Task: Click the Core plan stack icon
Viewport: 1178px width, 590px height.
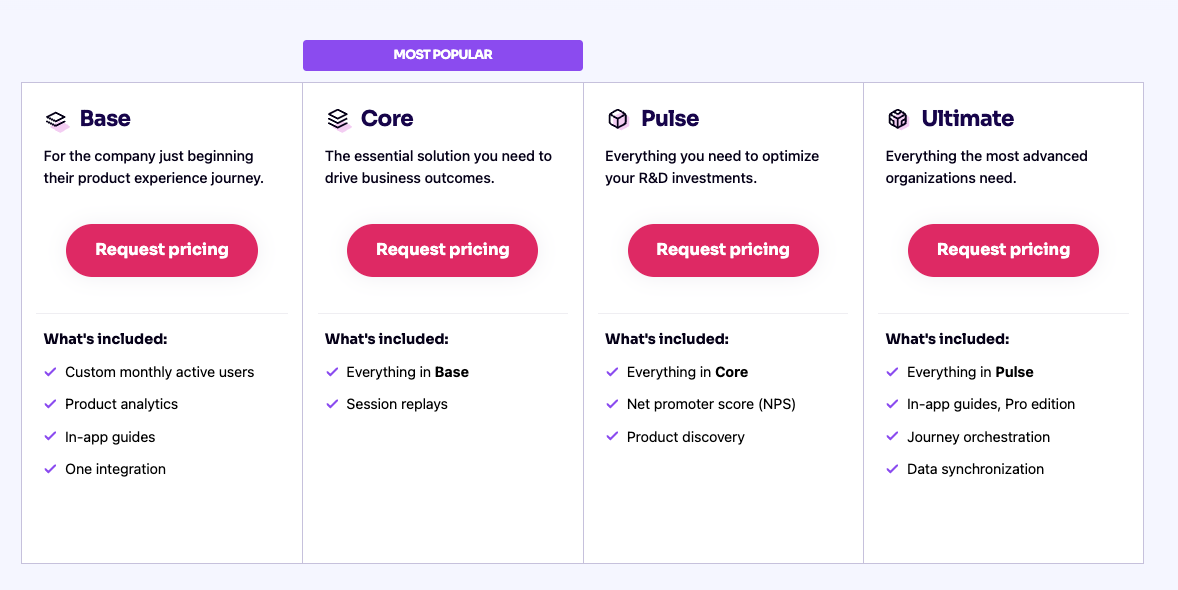Action: [x=338, y=118]
